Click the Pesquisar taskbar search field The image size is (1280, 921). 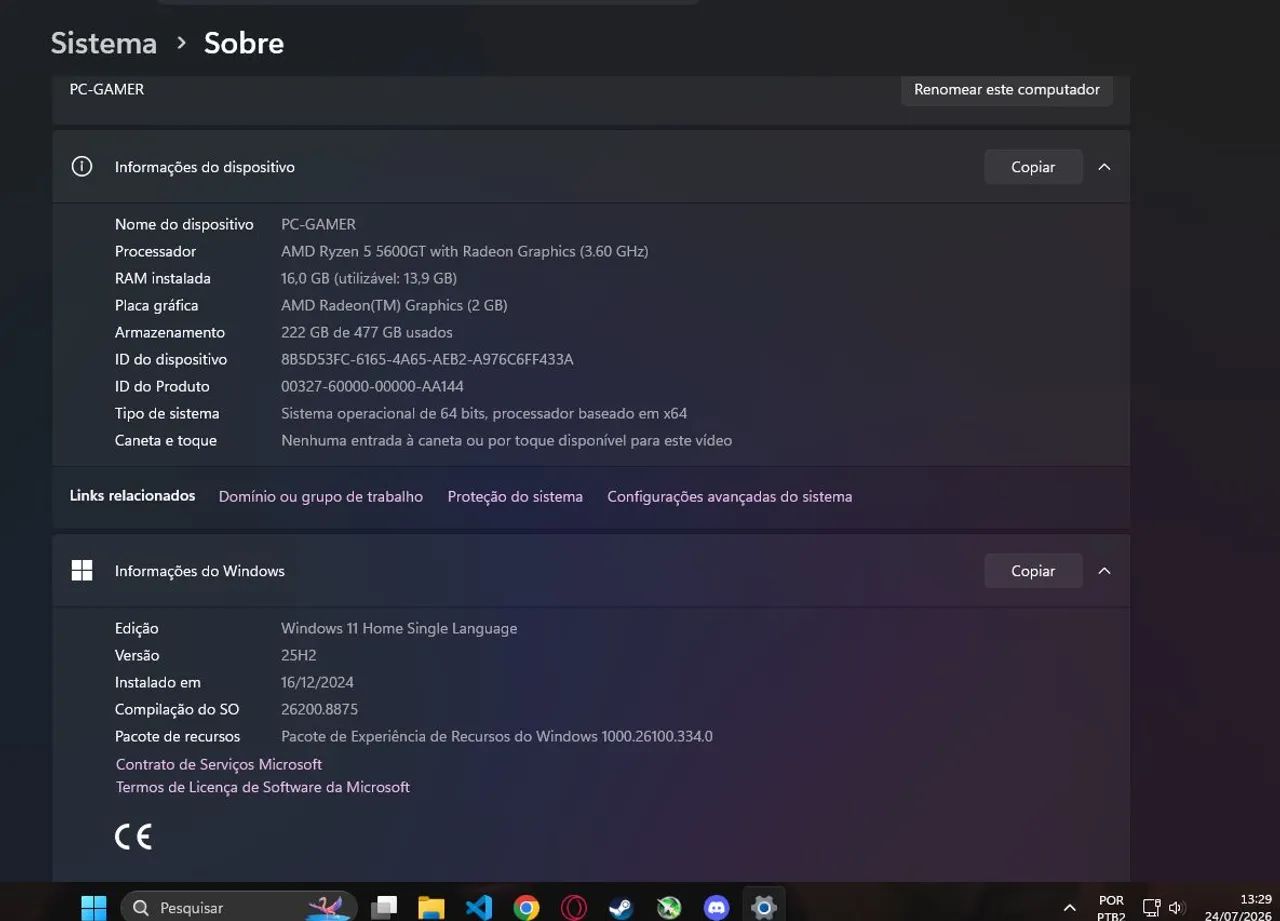(x=239, y=907)
